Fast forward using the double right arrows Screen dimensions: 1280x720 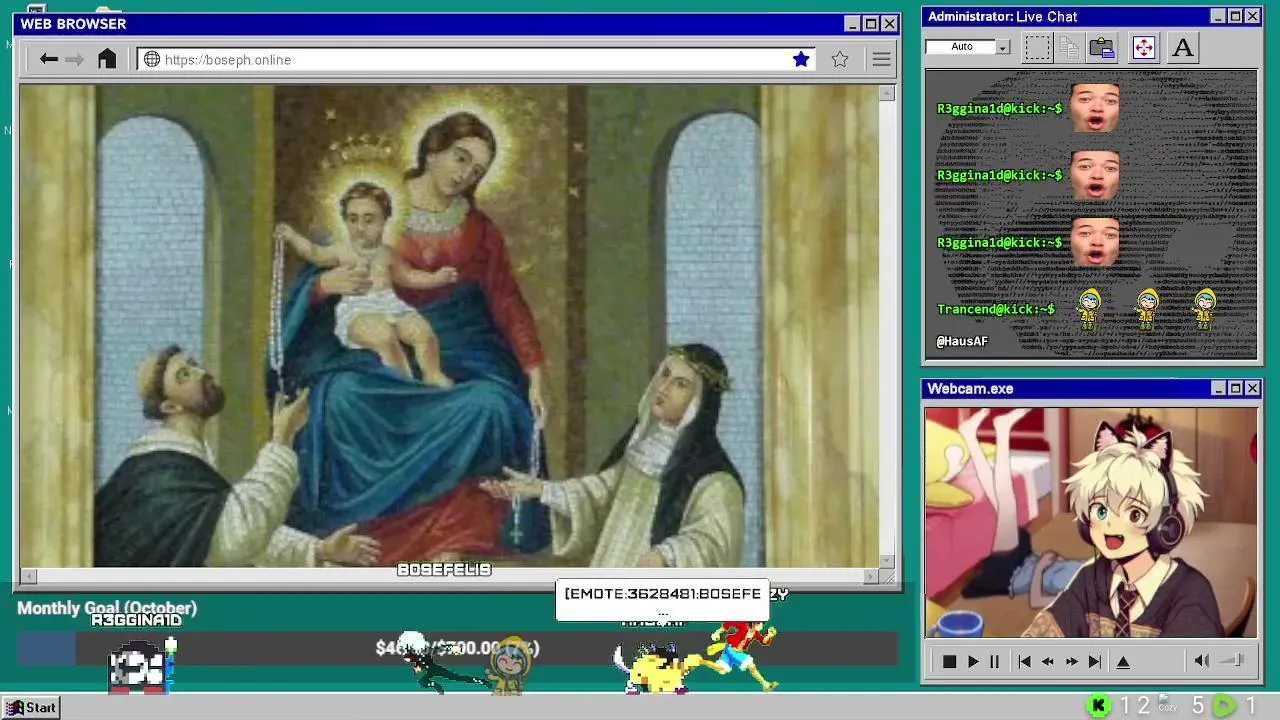click(1071, 661)
